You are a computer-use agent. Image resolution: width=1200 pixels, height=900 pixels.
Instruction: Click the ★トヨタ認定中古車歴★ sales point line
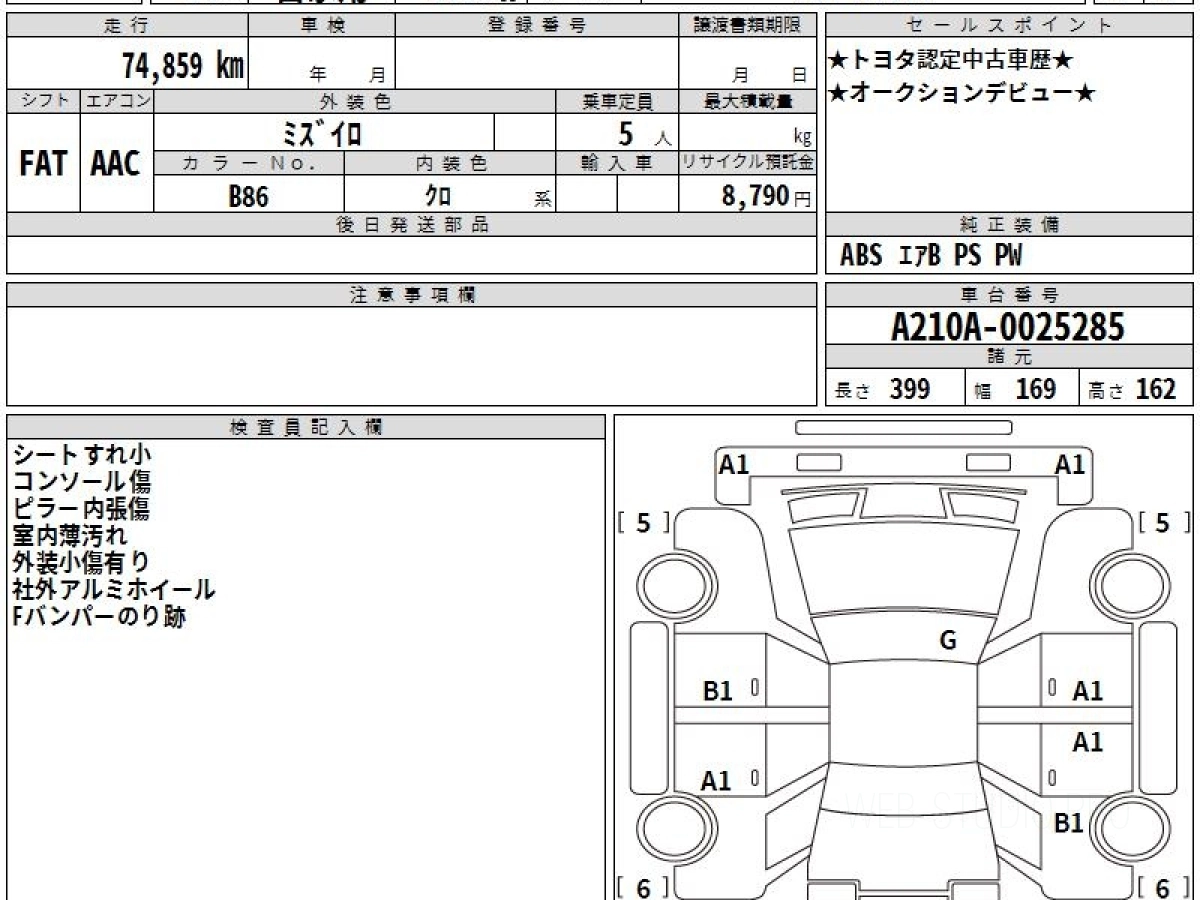(x=951, y=60)
